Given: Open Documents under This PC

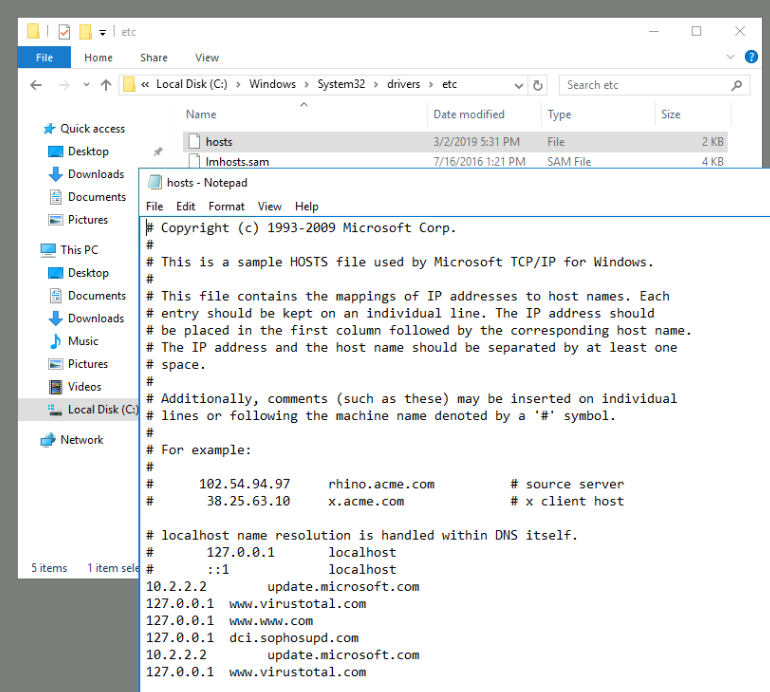Looking at the screenshot, I should (97, 296).
